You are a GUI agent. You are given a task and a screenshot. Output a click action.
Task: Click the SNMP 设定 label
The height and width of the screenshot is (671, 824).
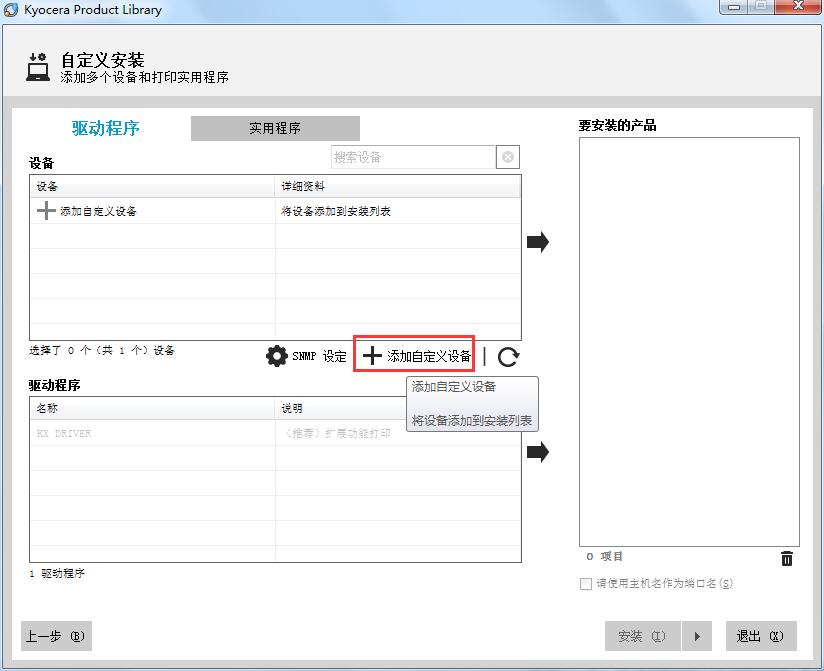pos(319,356)
